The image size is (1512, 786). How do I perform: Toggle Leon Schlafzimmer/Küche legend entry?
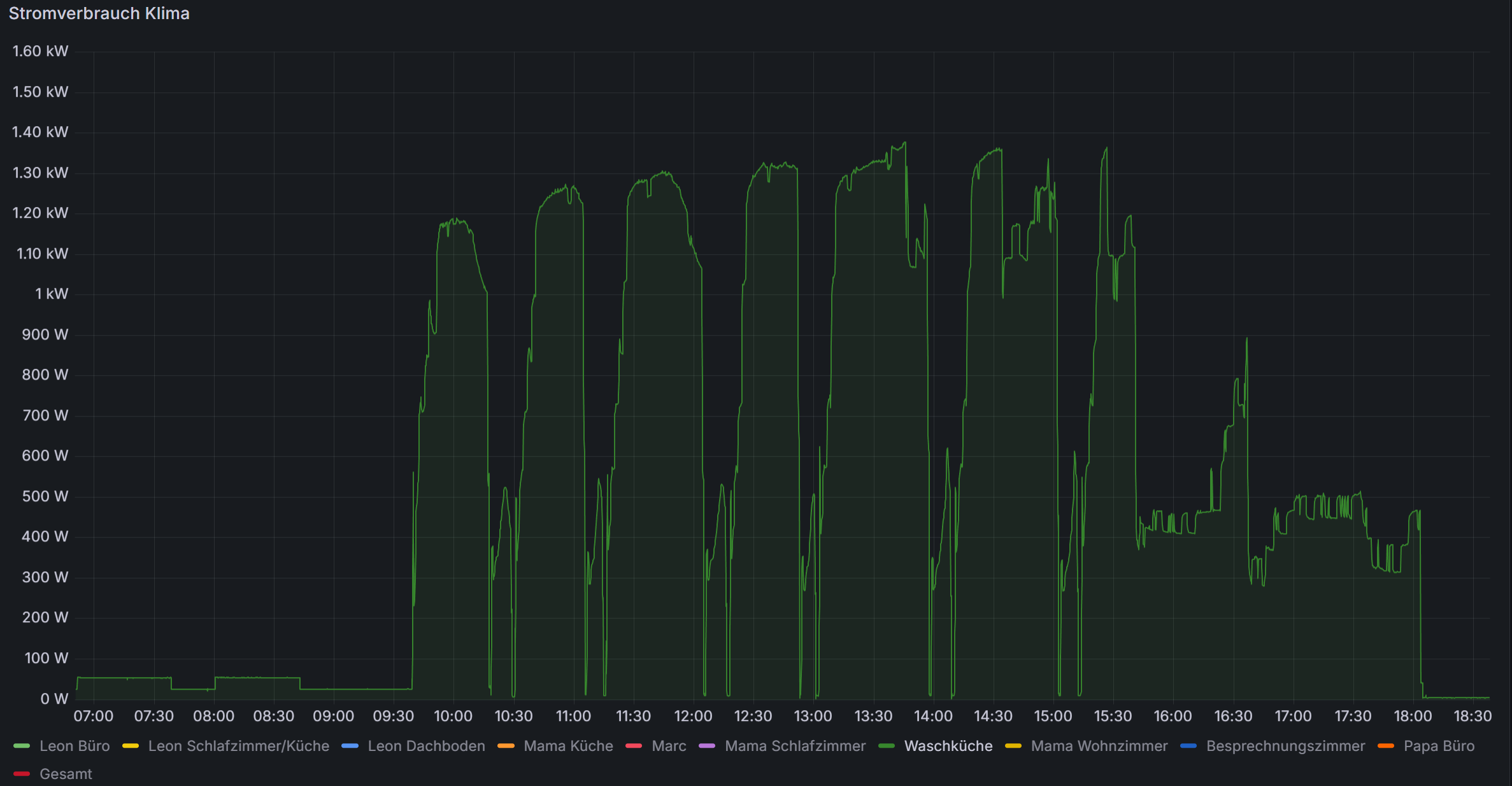point(238,746)
